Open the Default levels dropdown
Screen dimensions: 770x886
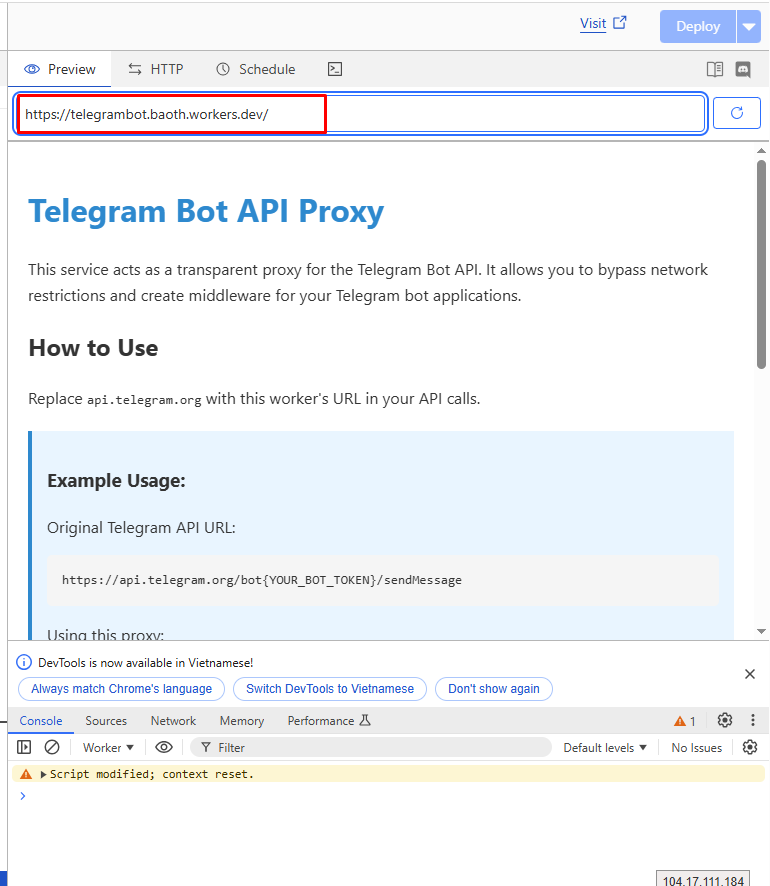[604, 748]
